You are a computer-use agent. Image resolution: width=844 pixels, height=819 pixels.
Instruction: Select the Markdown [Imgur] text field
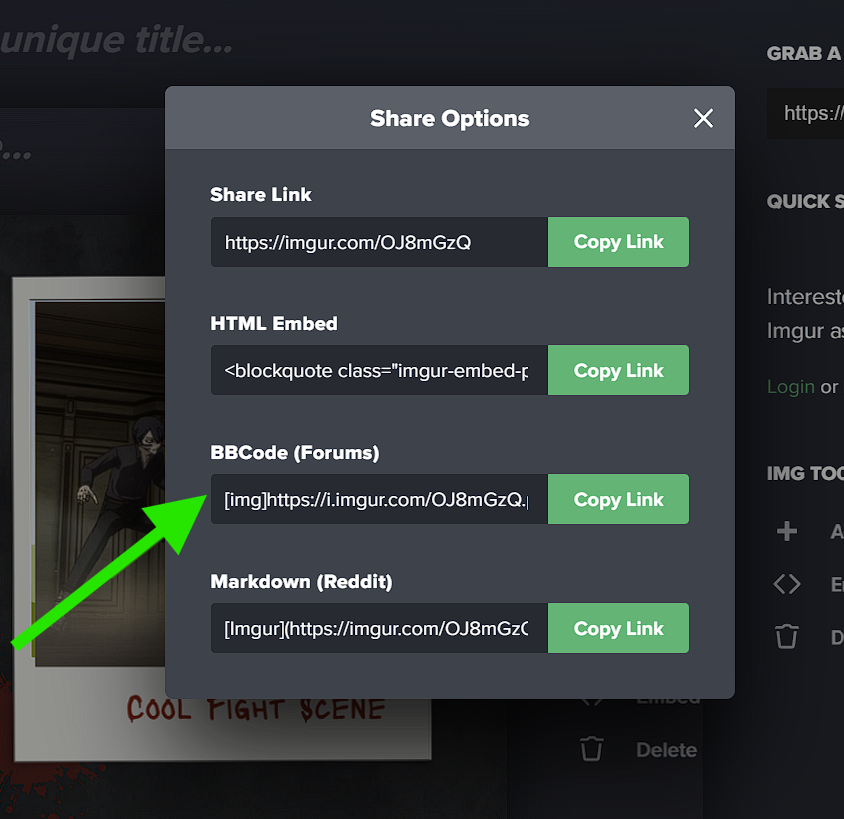379,628
